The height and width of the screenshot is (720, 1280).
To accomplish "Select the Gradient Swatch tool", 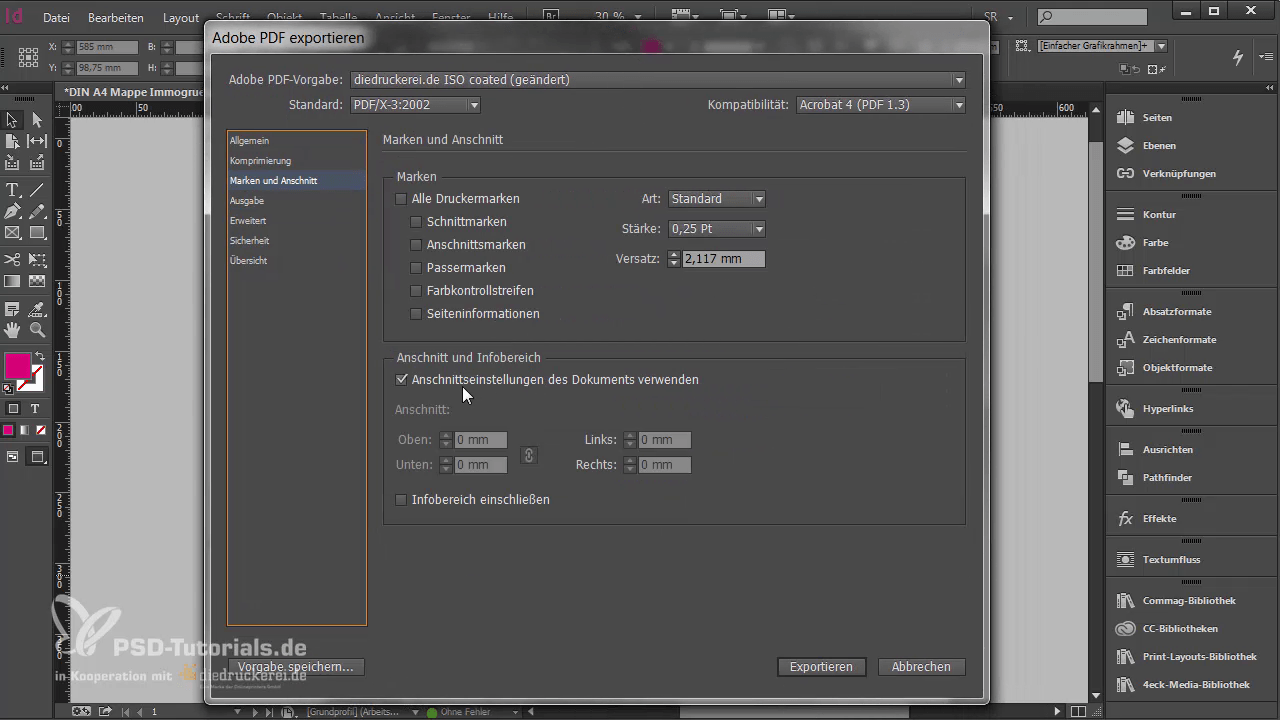I will (12, 282).
